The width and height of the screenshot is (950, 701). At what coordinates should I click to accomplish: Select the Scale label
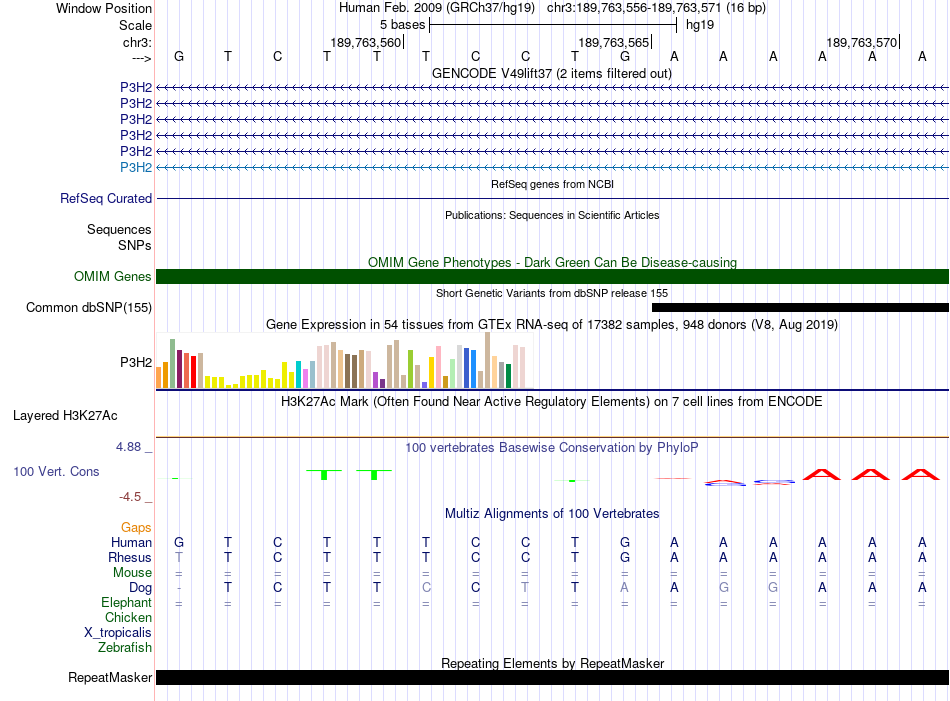tap(135, 25)
